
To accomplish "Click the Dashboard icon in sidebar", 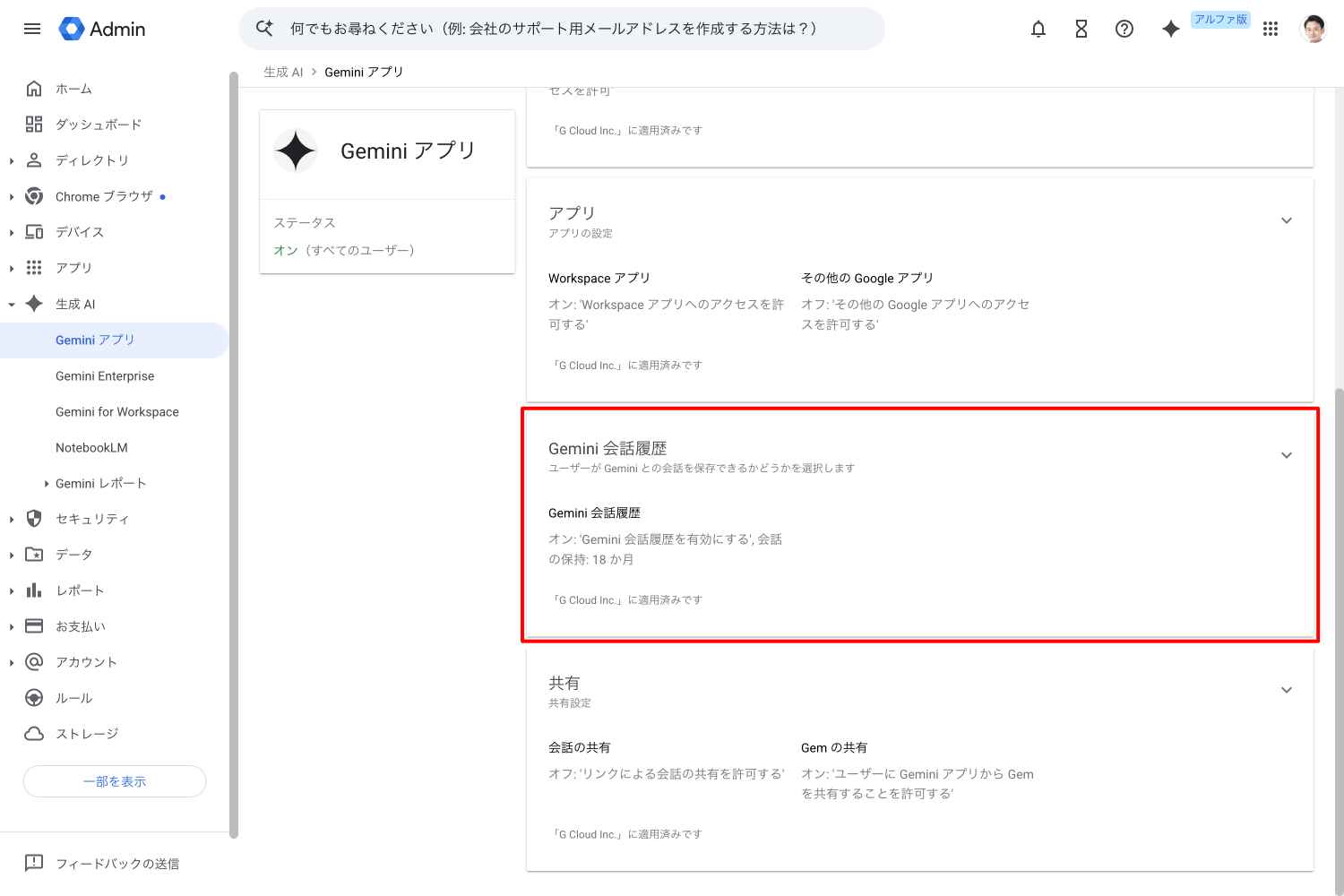I will pos(34,125).
